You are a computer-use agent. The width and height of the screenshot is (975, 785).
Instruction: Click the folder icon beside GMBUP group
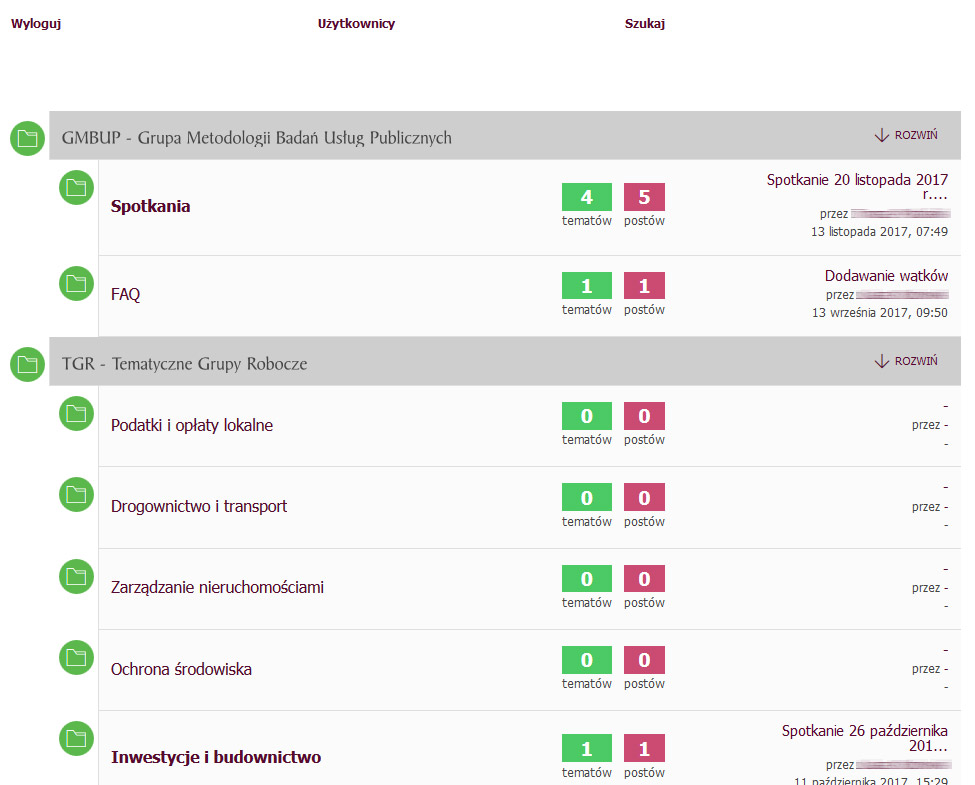(27, 138)
